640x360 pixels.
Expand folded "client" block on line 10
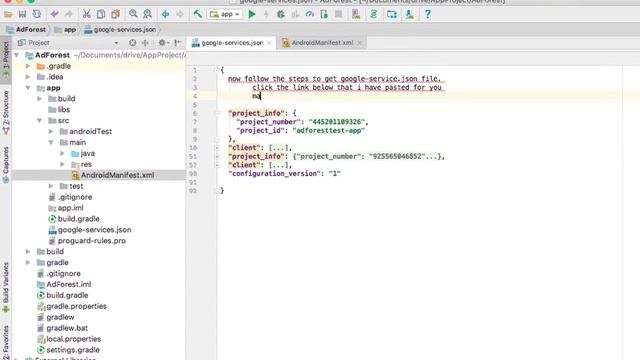pos(218,148)
